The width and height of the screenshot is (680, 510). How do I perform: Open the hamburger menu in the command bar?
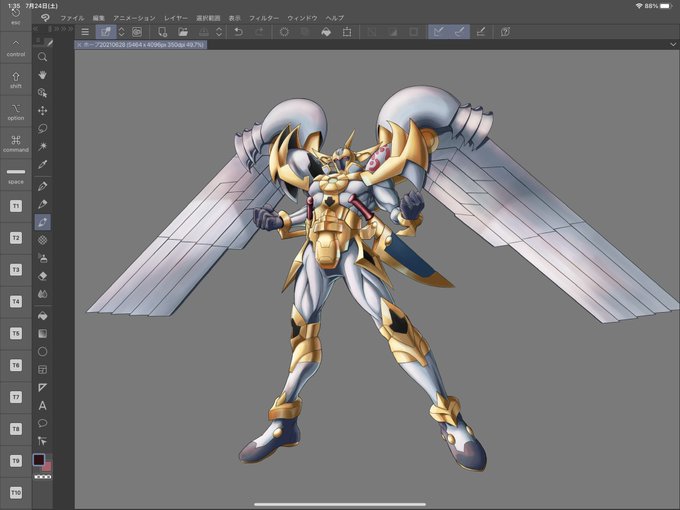coord(85,32)
